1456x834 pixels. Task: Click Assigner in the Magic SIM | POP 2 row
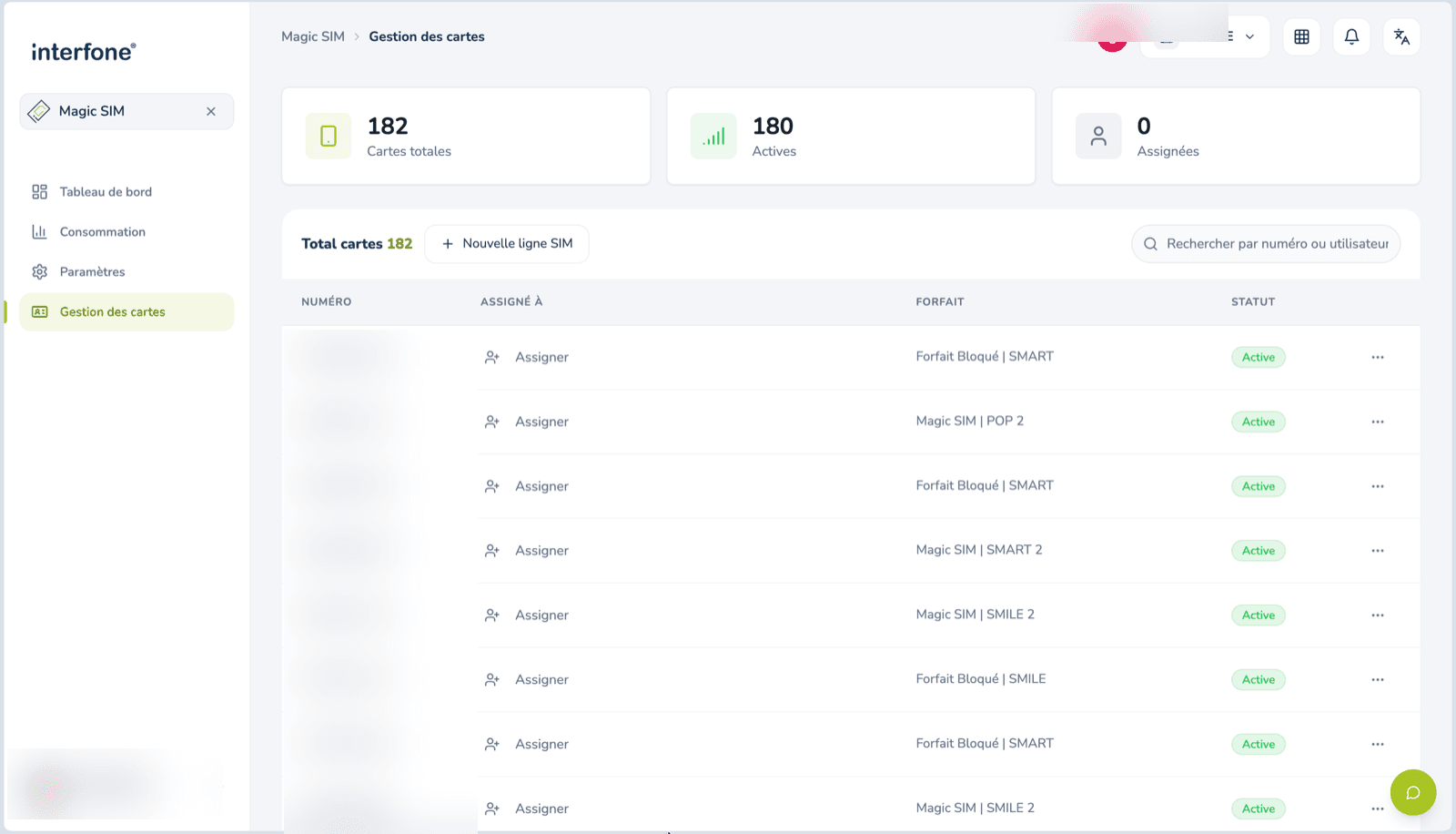click(527, 422)
